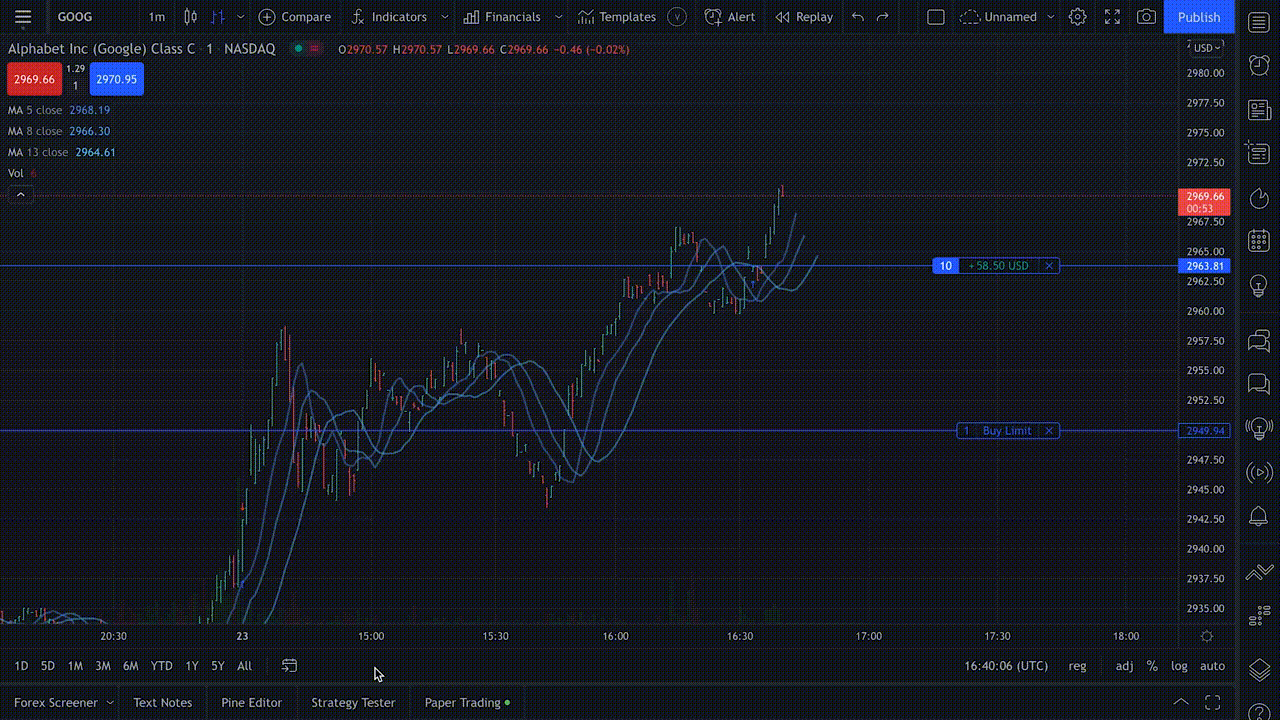
Task: Undo the last chart action
Action: click(857, 17)
